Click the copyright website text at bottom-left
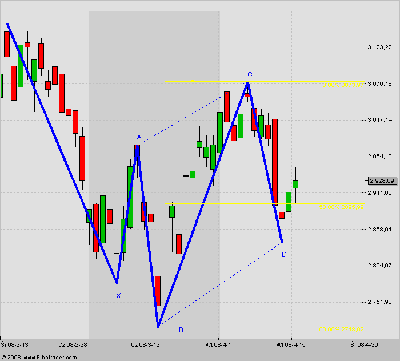400x361 pixels. [39, 357]
